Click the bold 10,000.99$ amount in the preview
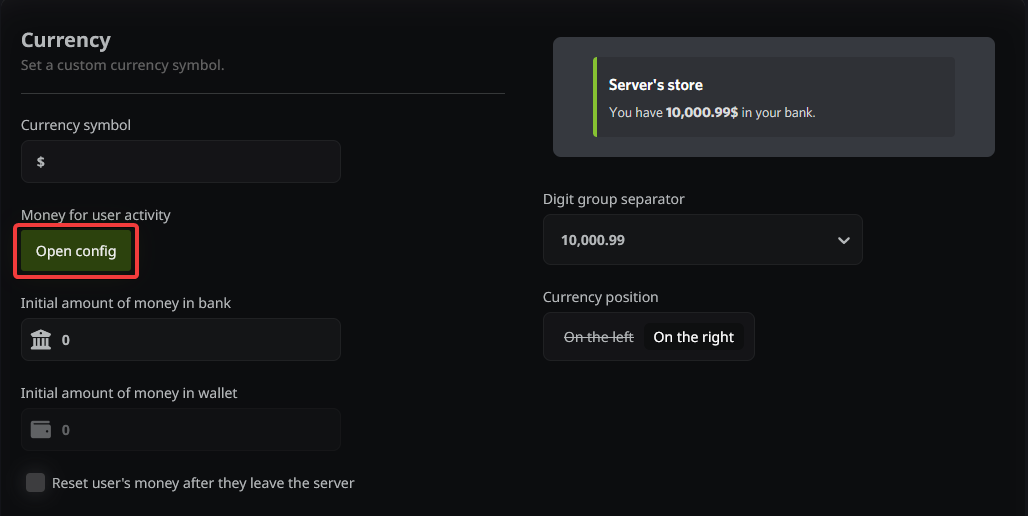The image size is (1028, 516). click(701, 113)
